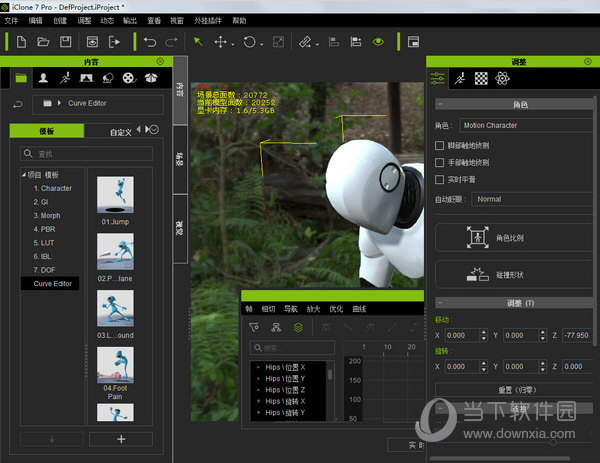Open a project with the folder icon

[x=43, y=41]
